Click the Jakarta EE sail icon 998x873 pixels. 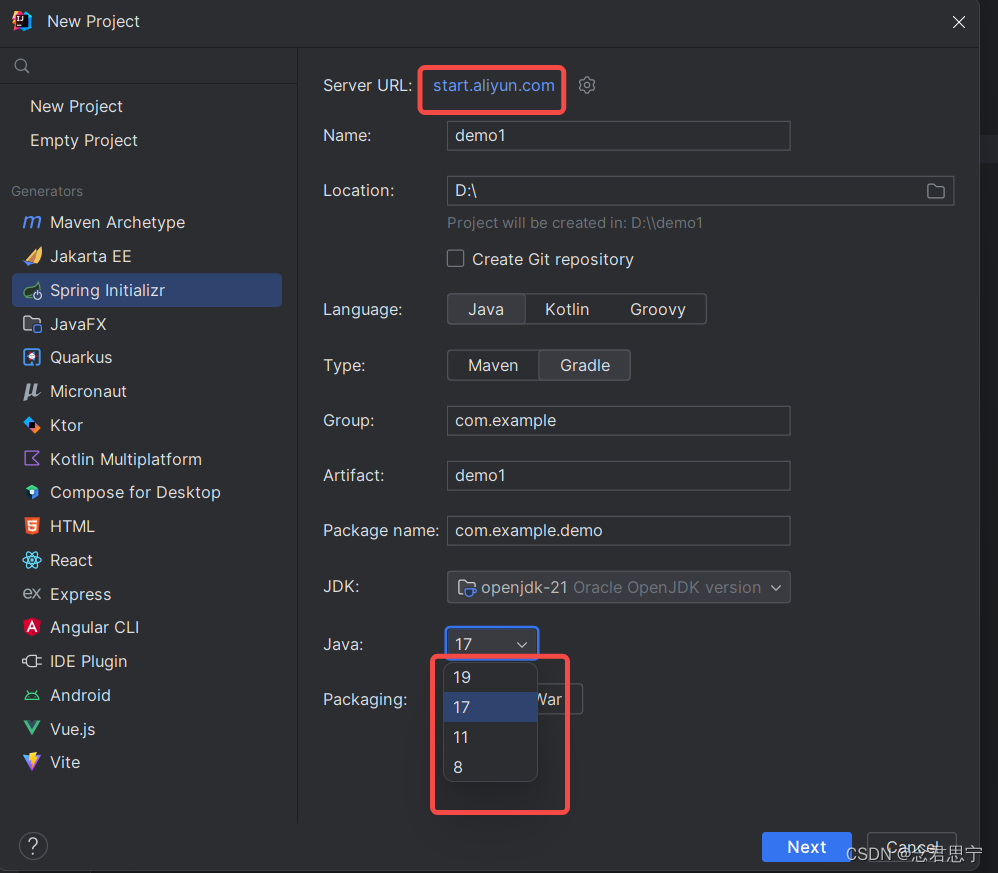32,256
